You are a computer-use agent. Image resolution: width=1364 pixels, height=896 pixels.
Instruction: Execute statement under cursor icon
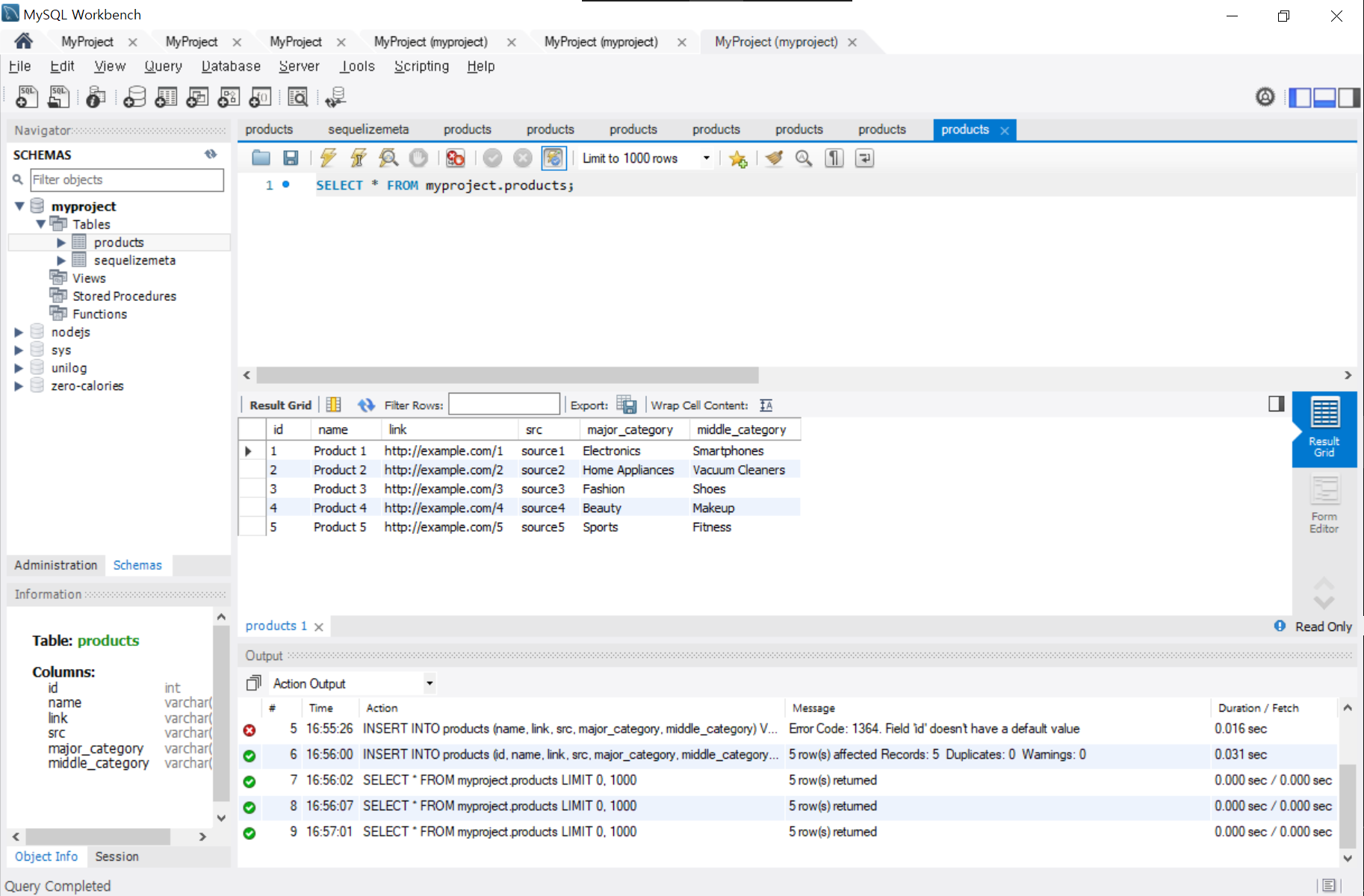click(358, 158)
